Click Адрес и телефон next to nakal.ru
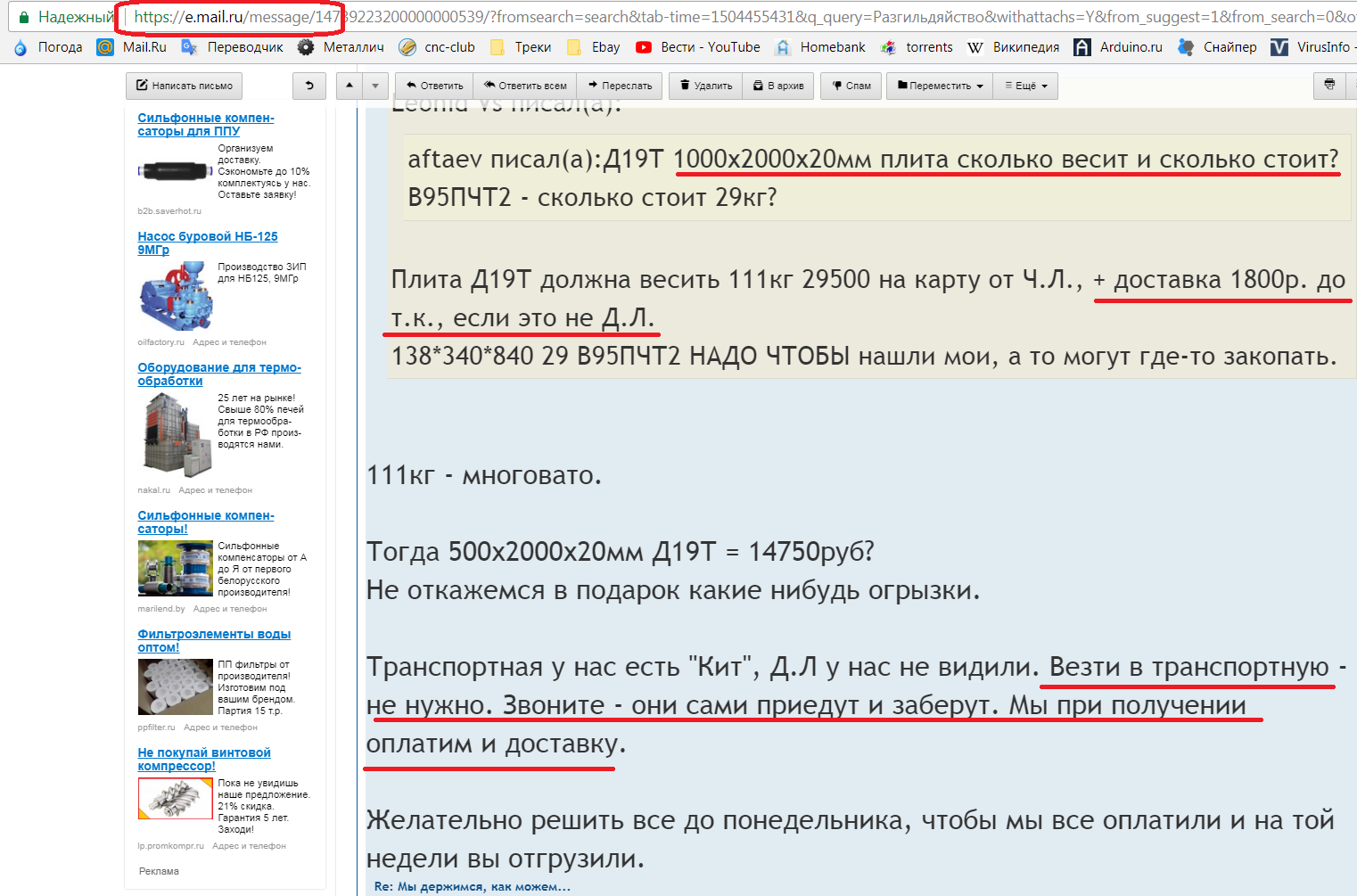1357x896 pixels. click(215, 490)
